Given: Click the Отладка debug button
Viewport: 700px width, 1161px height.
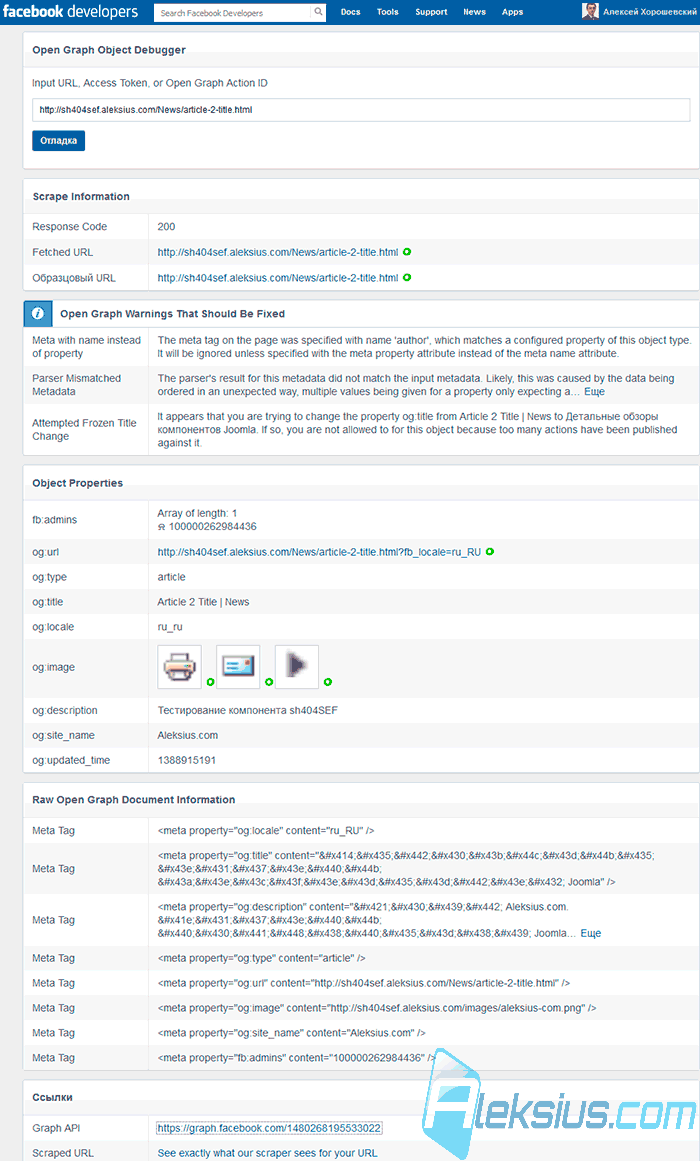Looking at the screenshot, I should (x=59, y=141).
